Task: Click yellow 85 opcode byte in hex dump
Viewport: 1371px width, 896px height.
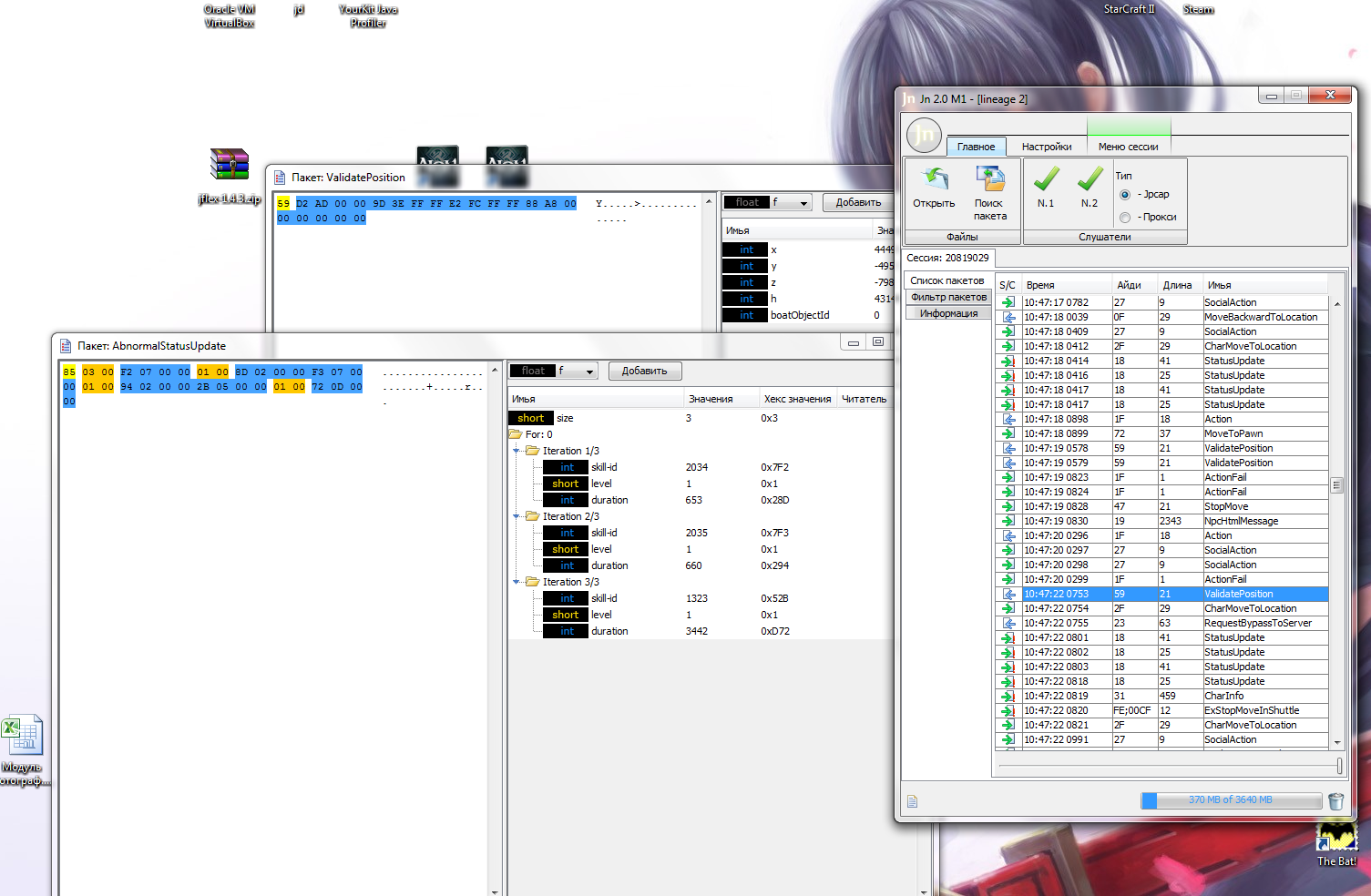Action: point(69,372)
